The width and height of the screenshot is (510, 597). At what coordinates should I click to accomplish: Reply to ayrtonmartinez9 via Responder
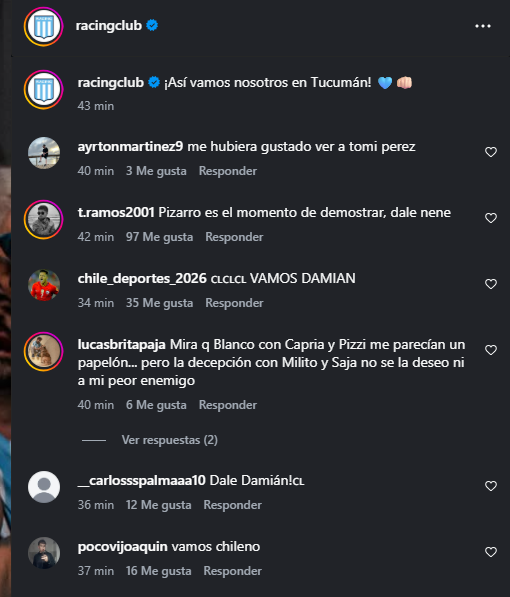228,171
